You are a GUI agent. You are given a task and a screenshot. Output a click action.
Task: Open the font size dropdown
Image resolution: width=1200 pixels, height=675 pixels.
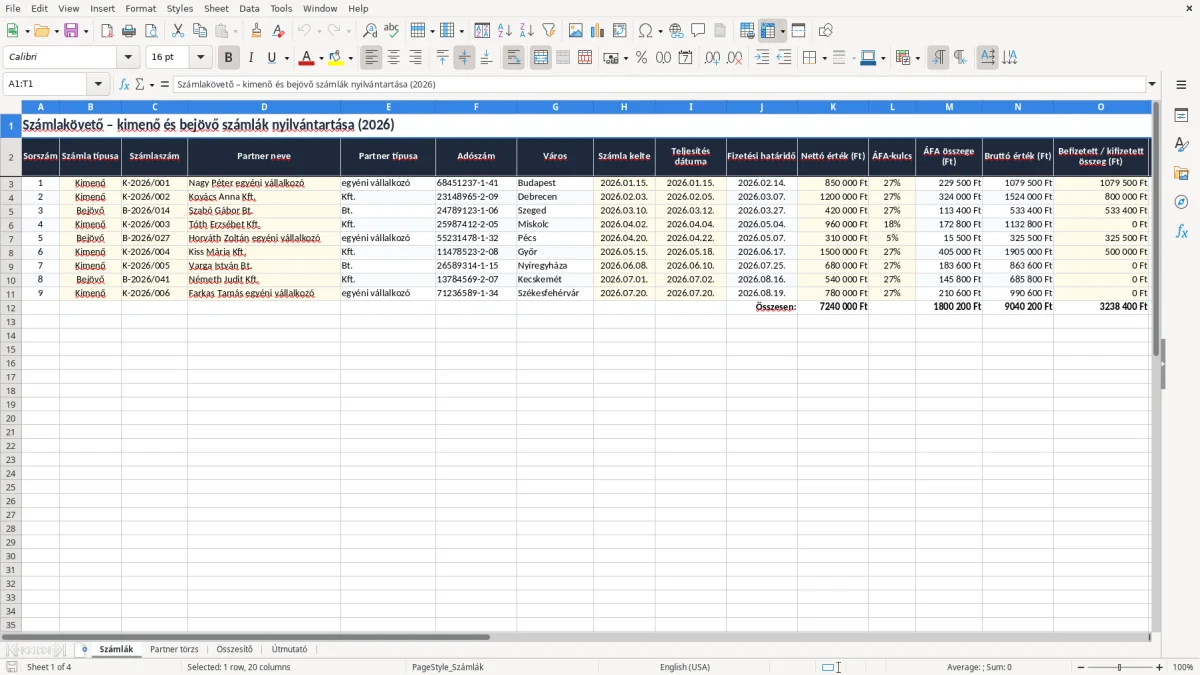point(200,58)
